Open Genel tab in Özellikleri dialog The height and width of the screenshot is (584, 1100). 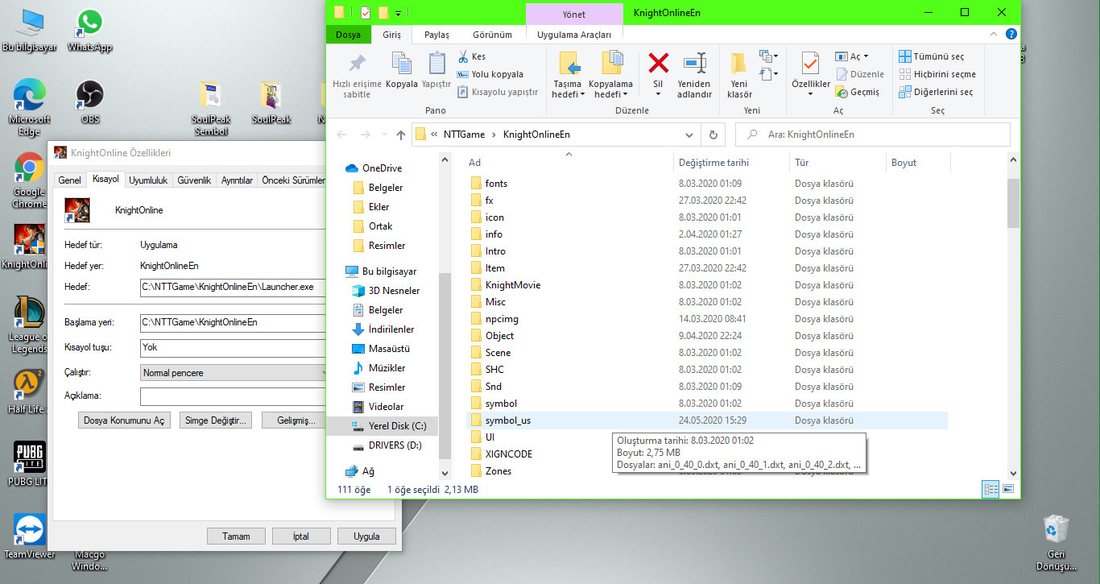pos(69,180)
